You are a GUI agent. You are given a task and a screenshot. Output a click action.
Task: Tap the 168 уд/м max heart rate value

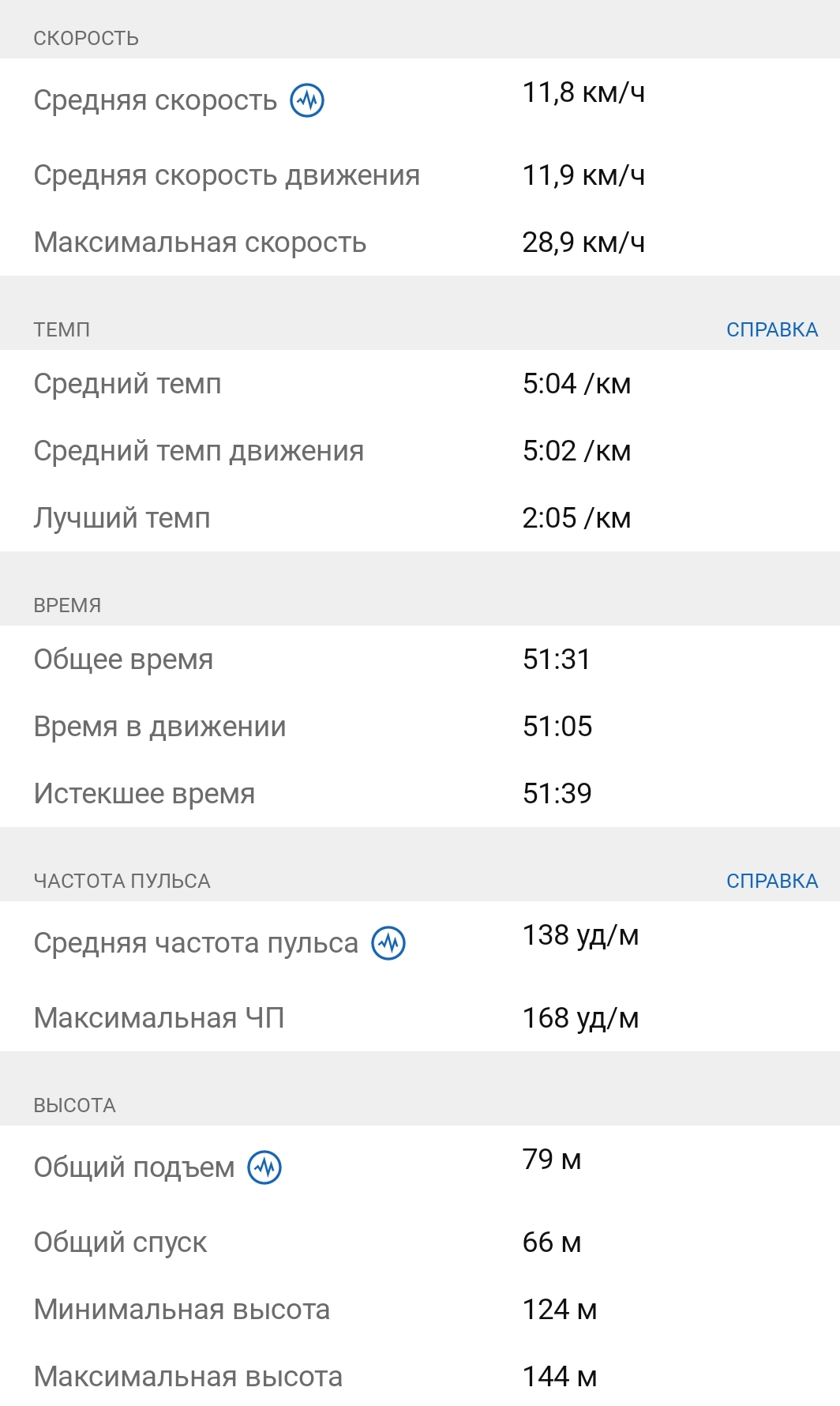pyautogui.click(x=580, y=1018)
